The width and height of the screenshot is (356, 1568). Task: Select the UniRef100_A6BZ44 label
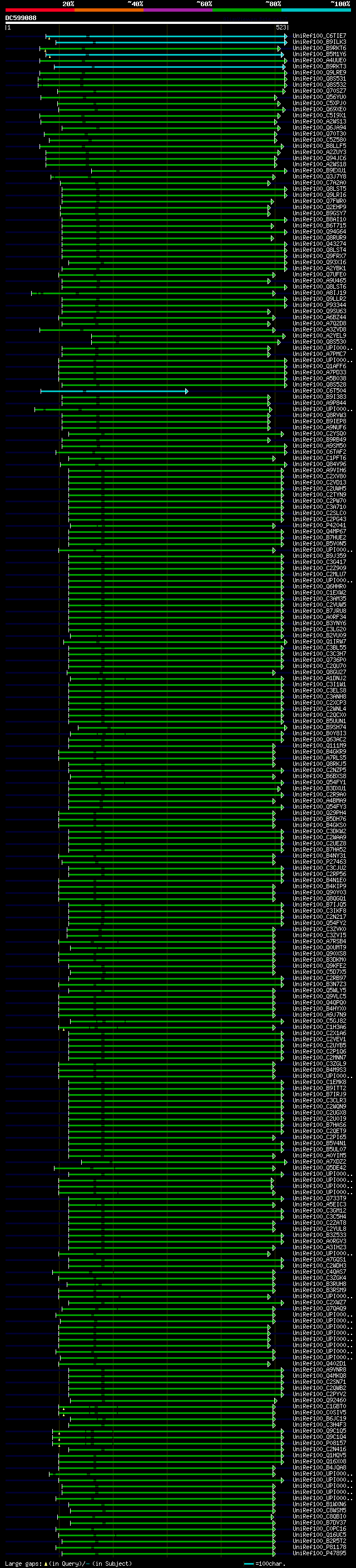(319, 317)
